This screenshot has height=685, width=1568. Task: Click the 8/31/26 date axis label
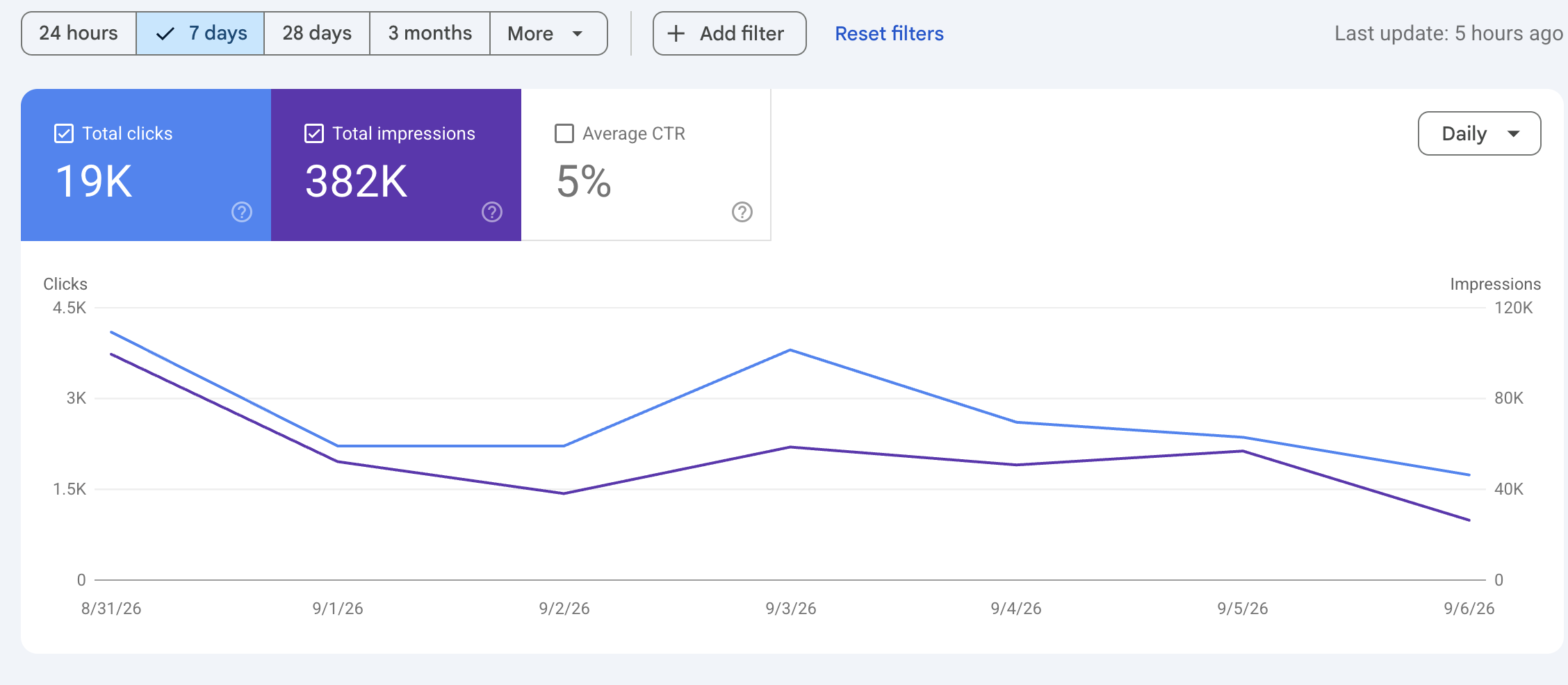point(111,609)
